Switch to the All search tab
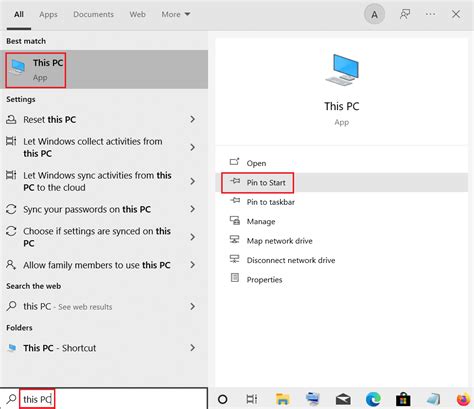Image resolution: width=474 pixels, height=409 pixels. [x=19, y=14]
